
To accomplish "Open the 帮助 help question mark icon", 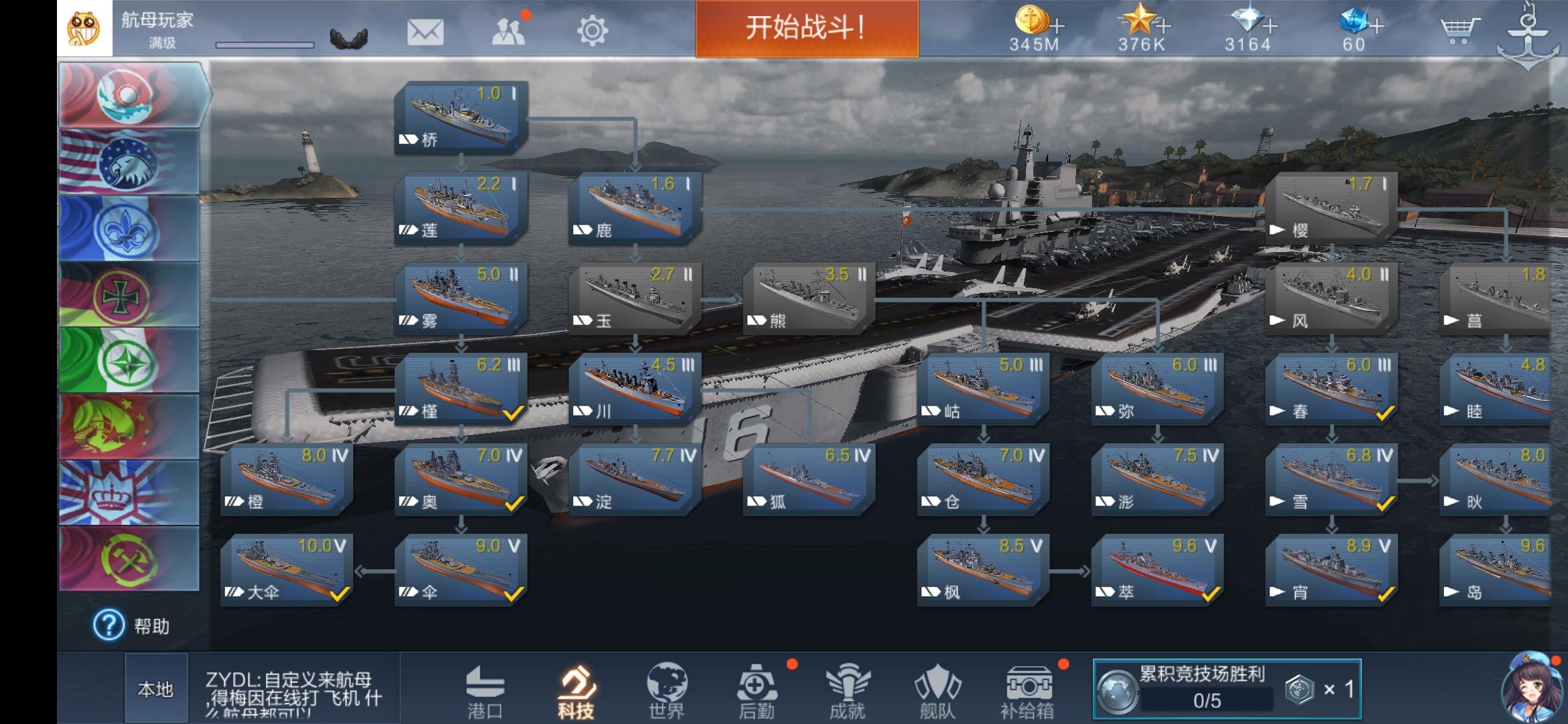I will (x=109, y=625).
